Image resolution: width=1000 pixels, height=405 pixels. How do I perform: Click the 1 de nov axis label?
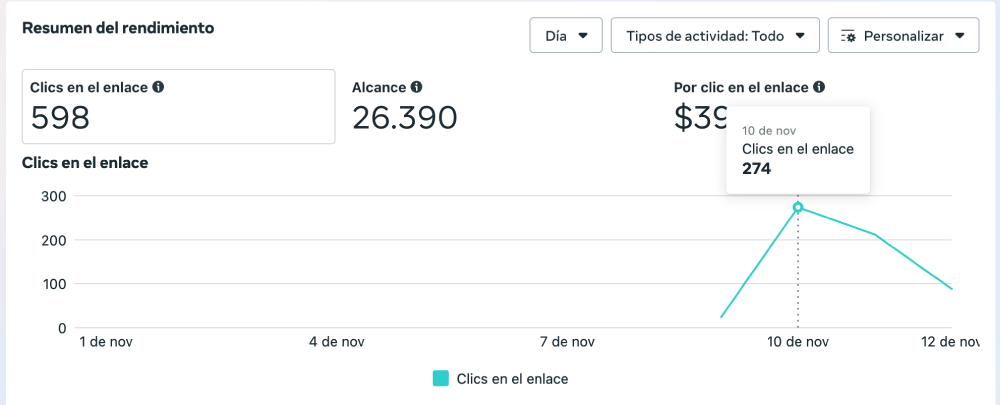click(106, 342)
